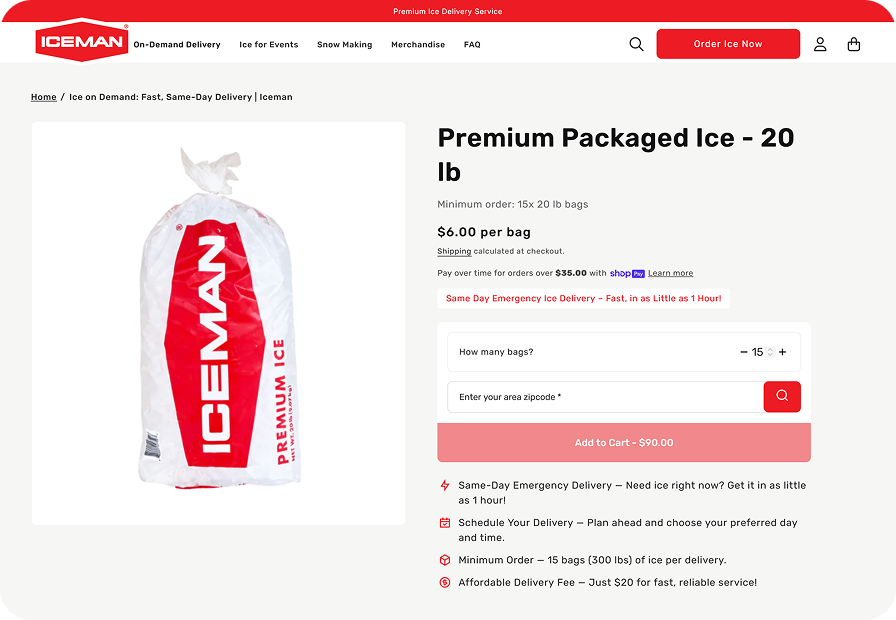Click the Iceman ice bag product image
This screenshot has height=620, width=896.
pyautogui.click(x=218, y=323)
